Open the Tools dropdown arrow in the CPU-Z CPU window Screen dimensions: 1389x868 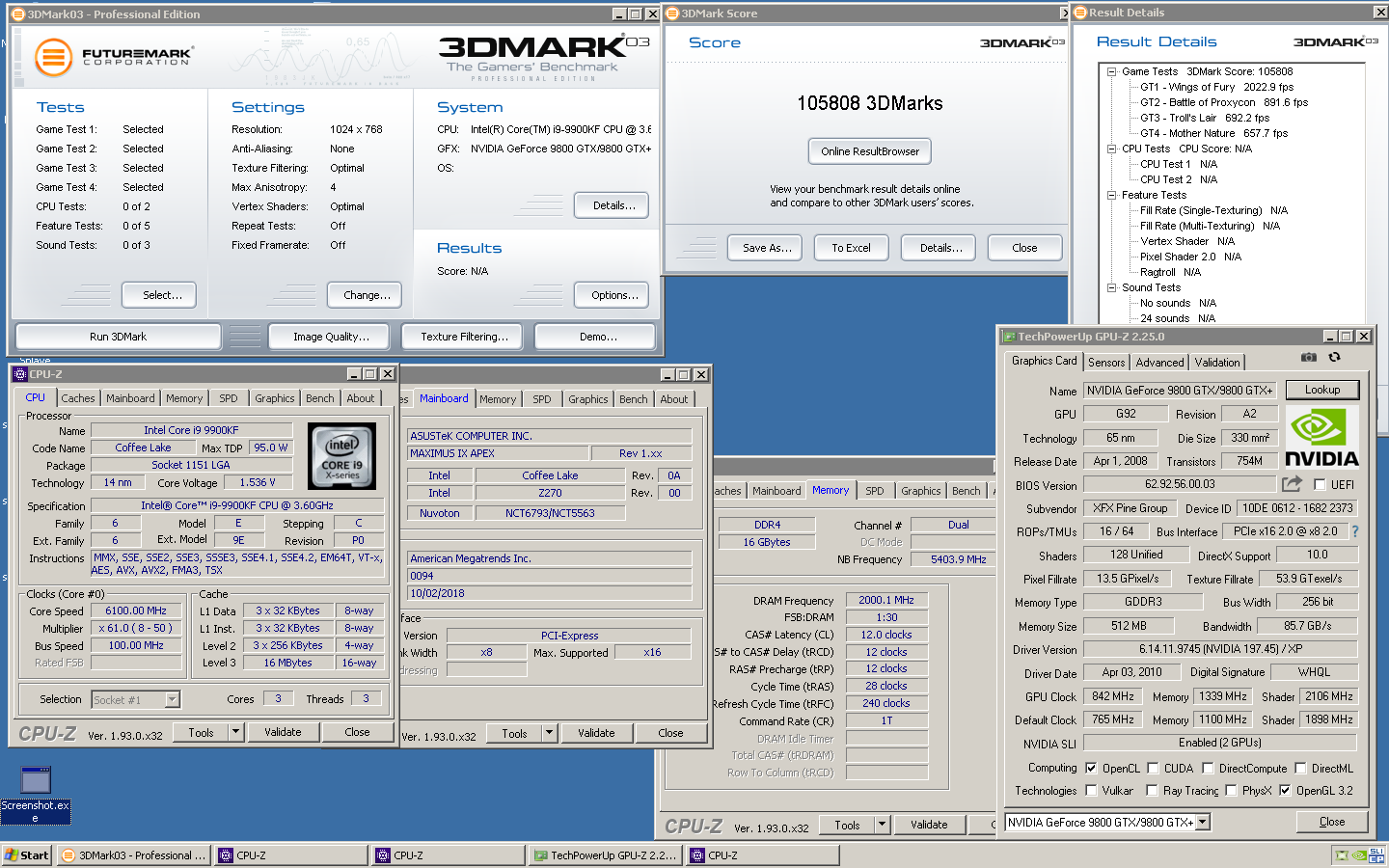(x=235, y=732)
